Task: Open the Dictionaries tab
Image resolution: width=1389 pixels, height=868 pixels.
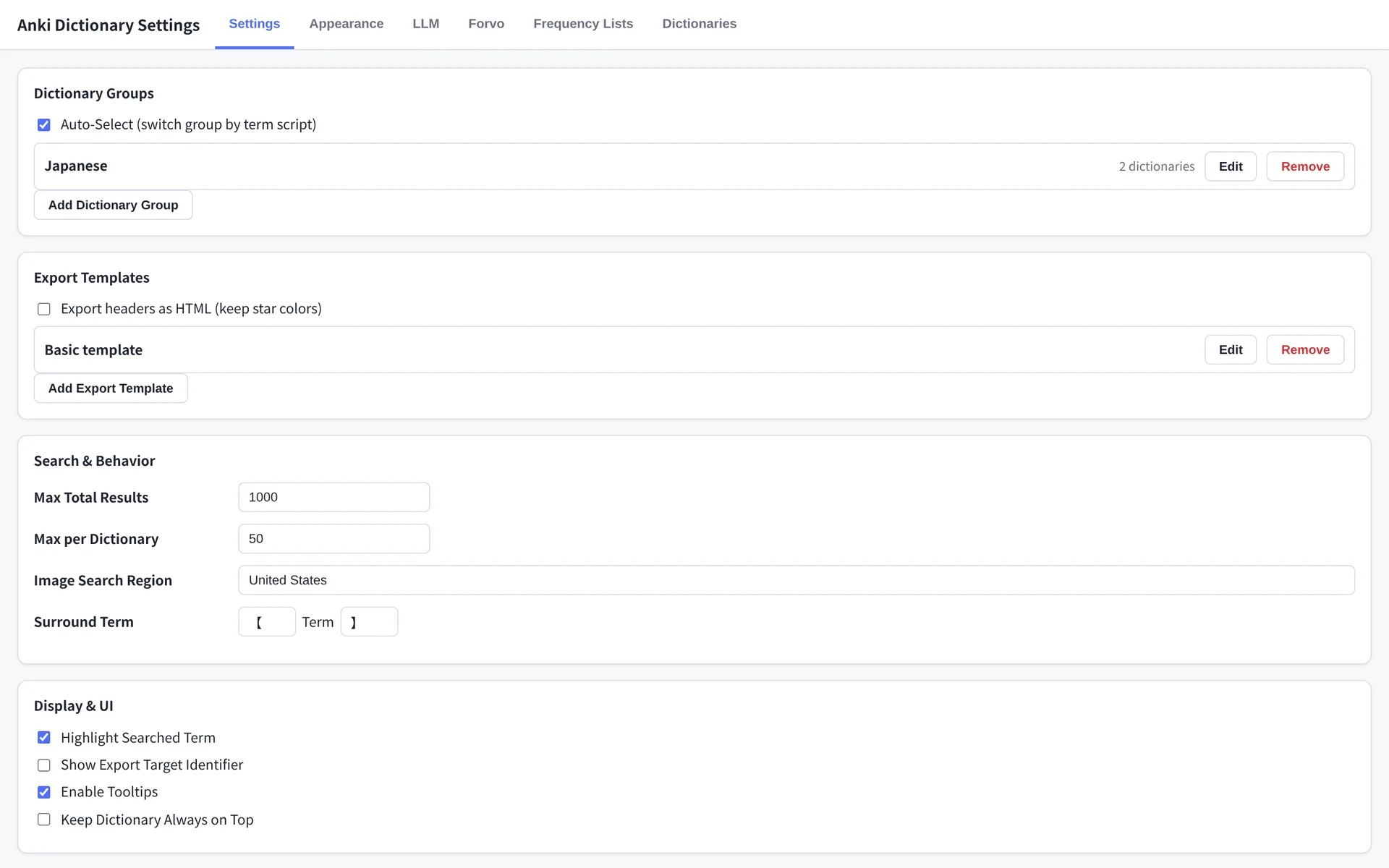Action: click(x=699, y=24)
